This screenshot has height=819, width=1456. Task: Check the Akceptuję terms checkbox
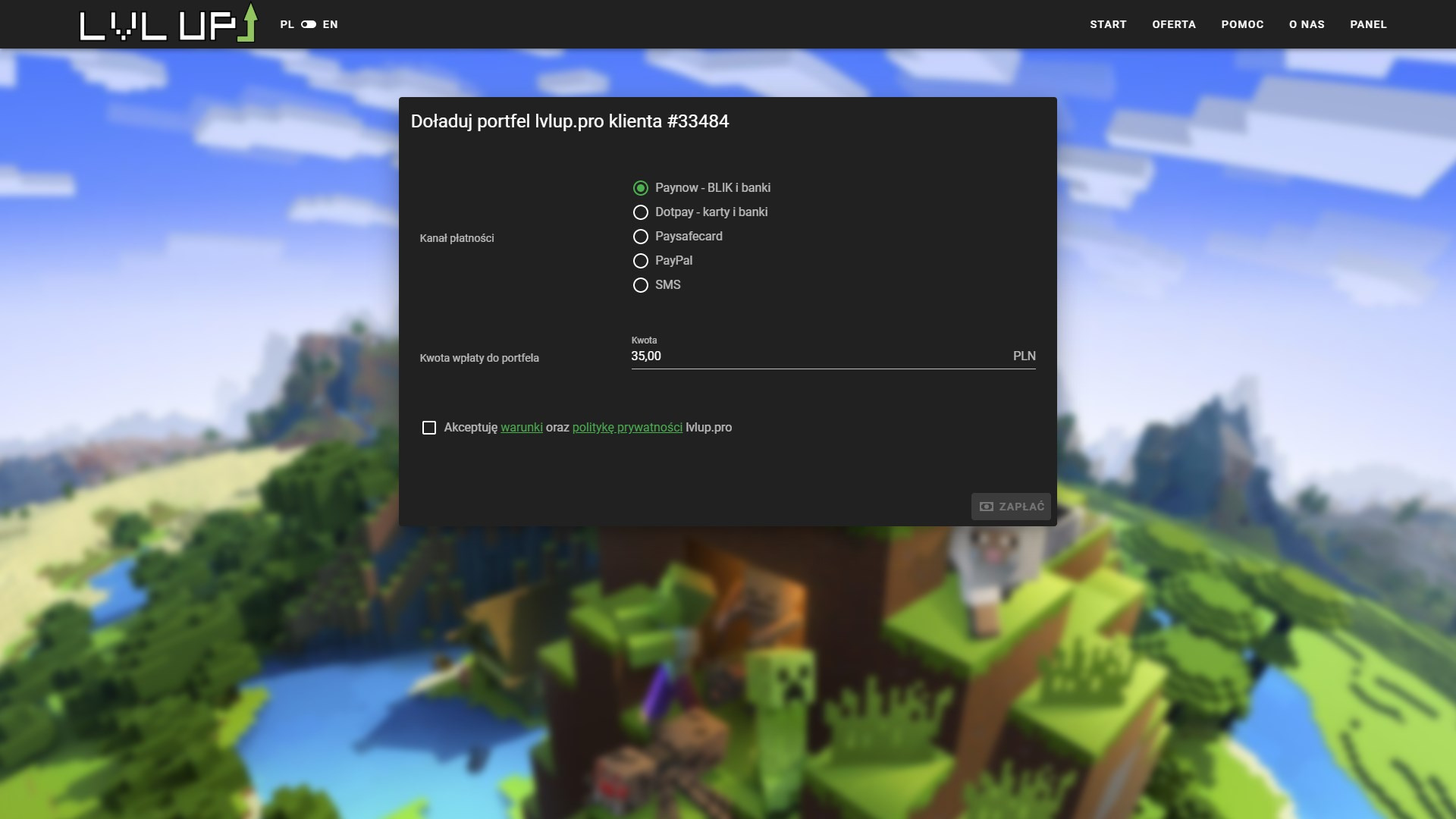[x=429, y=428]
